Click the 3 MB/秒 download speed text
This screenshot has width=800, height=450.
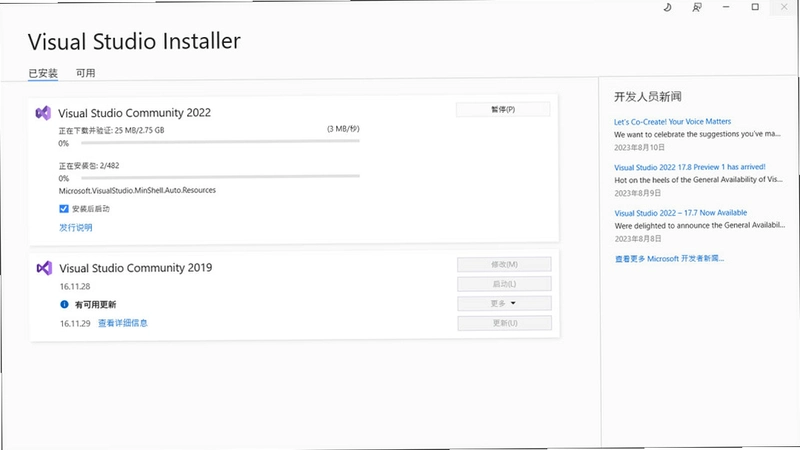click(x=343, y=129)
